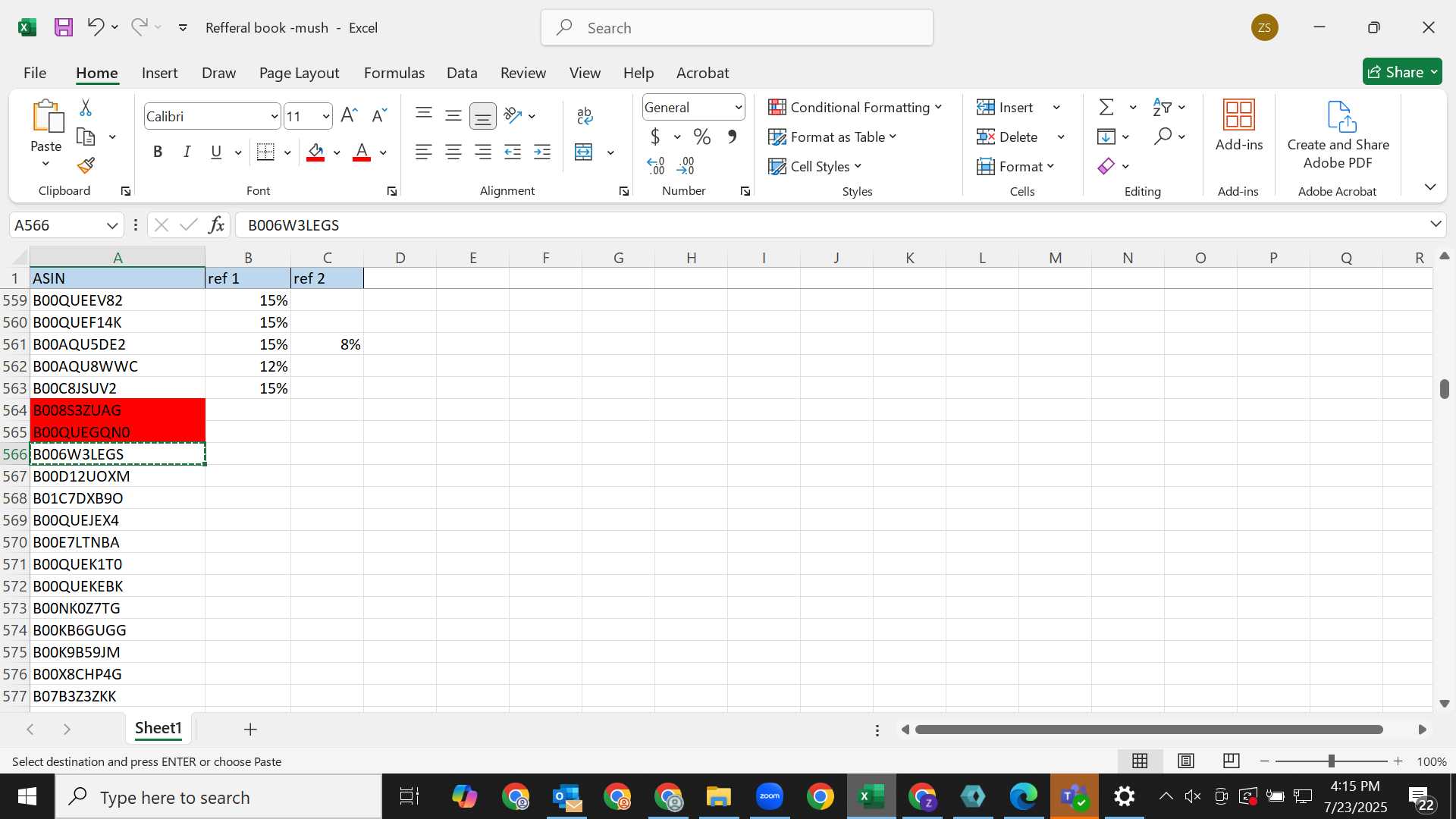This screenshot has height=819, width=1456.
Task: Collapse the ribbon with the chevron
Action: 1430,187
